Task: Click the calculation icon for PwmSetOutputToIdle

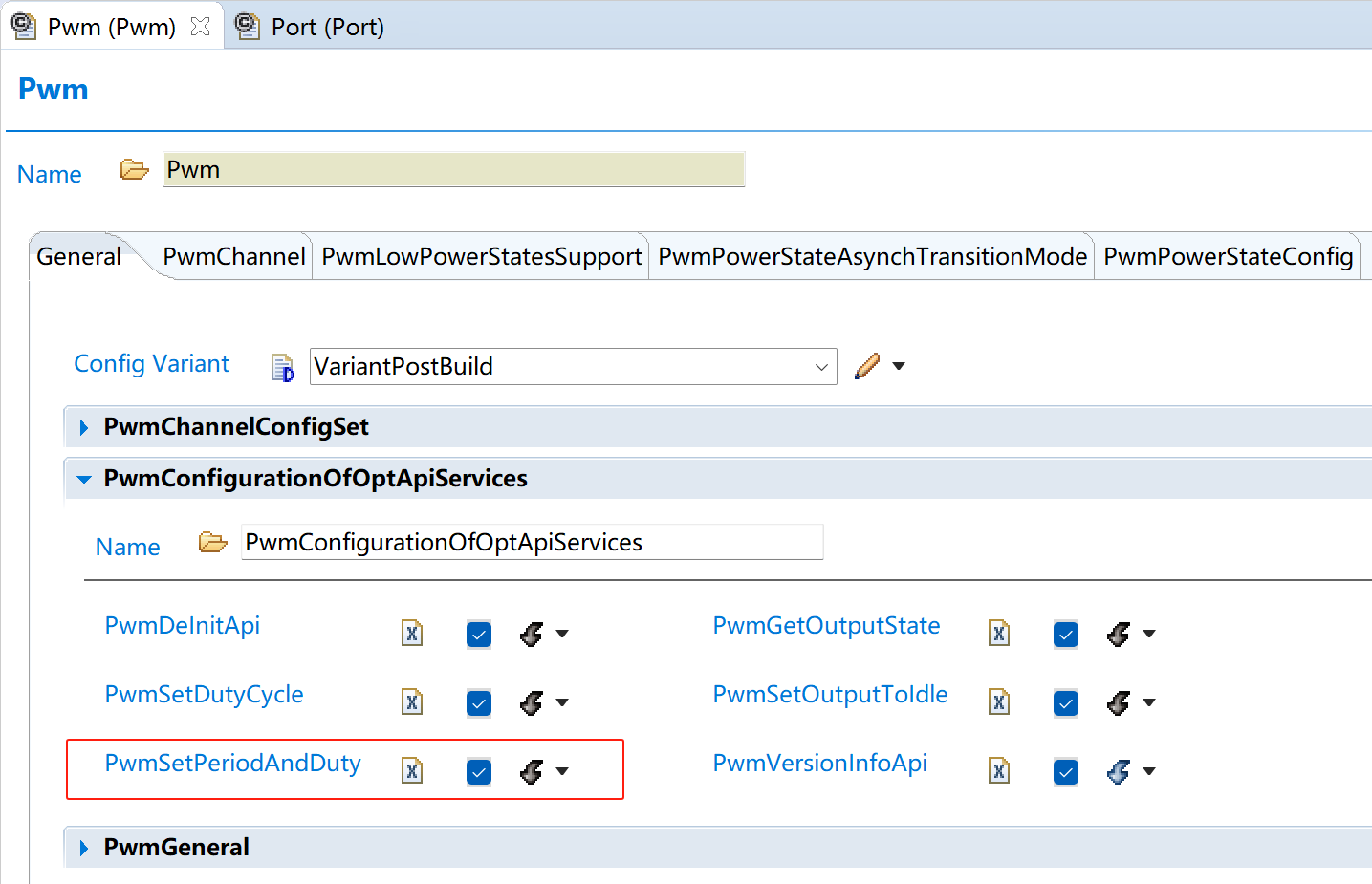Action: (1119, 702)
